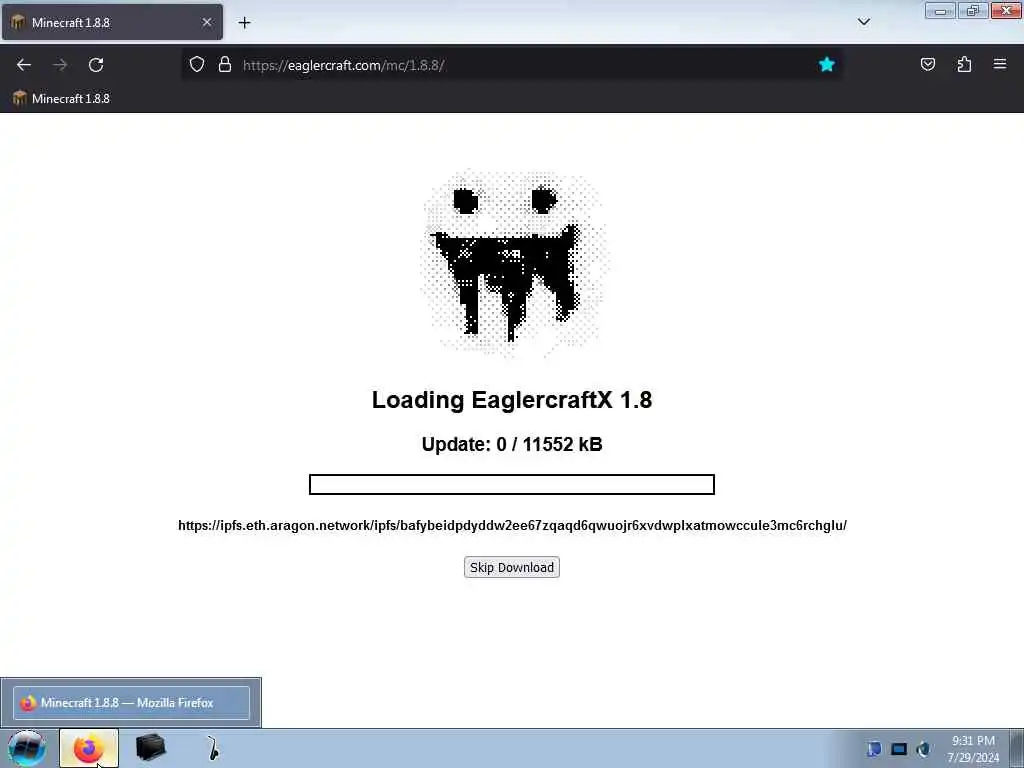Click the padlock site security icon

point(225,65)
